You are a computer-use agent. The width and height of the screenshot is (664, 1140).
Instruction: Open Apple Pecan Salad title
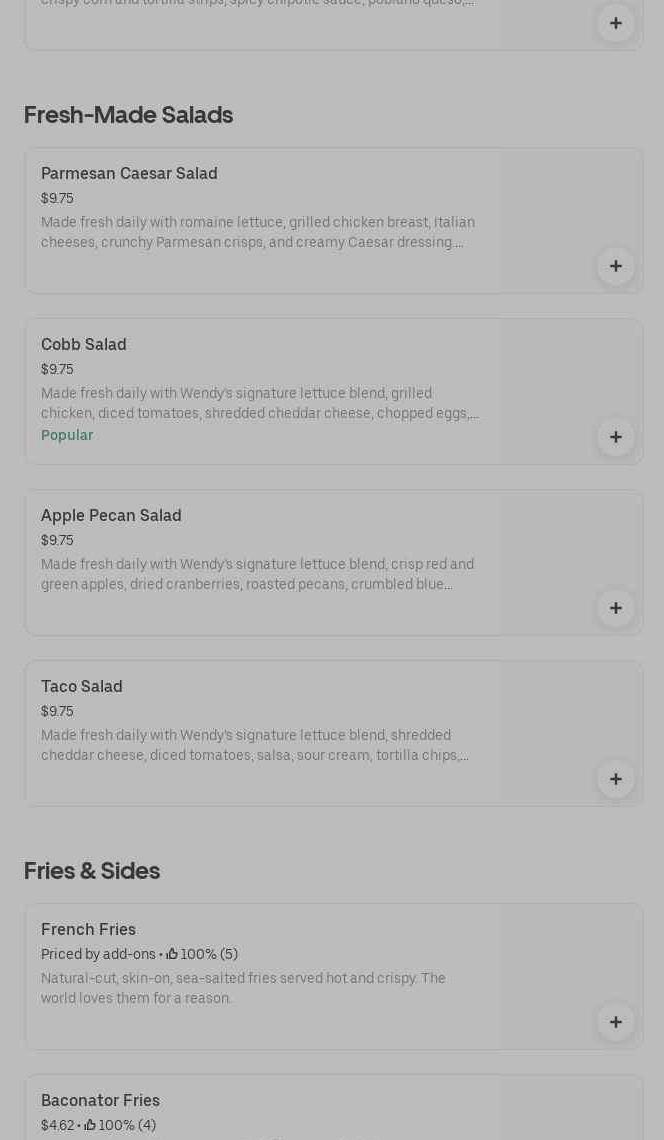[111, 515]
